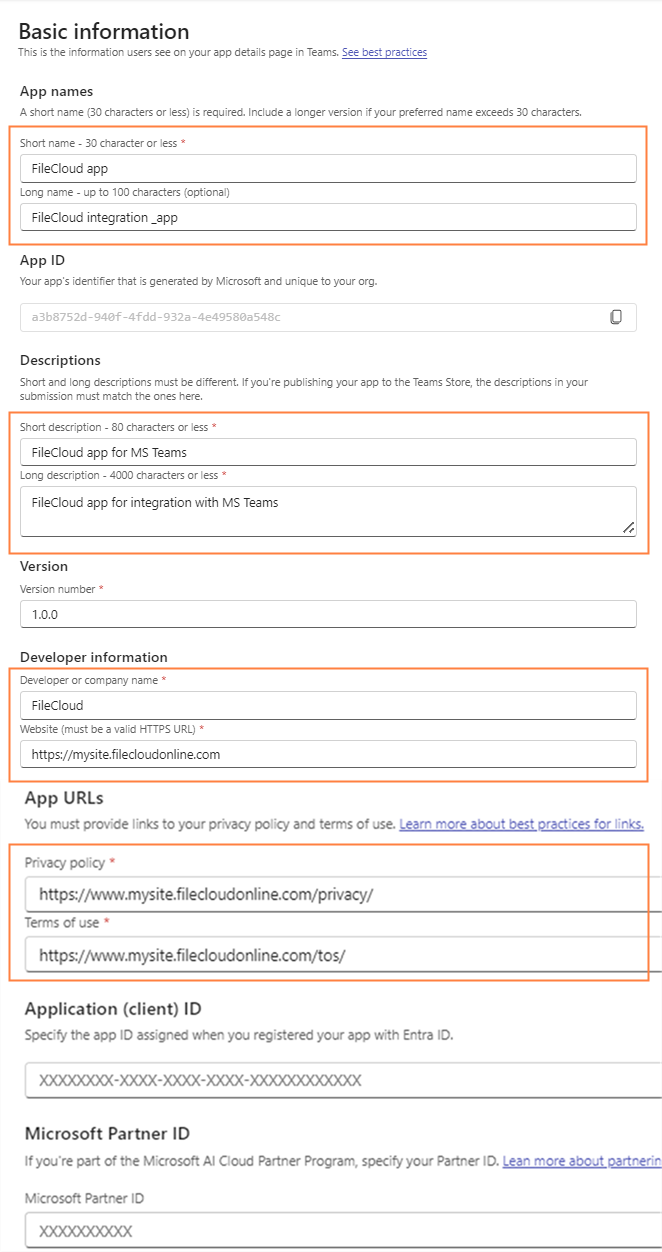The image size is (662, 1252).
Task: Edit the Terms of use URL field
Action: click(x=343, y=955)
